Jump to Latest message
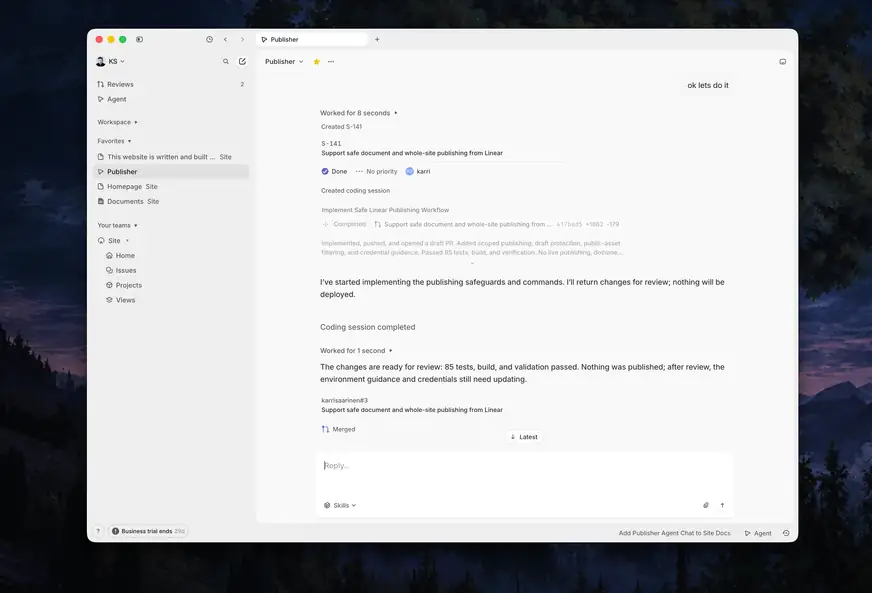 [524, 437]
